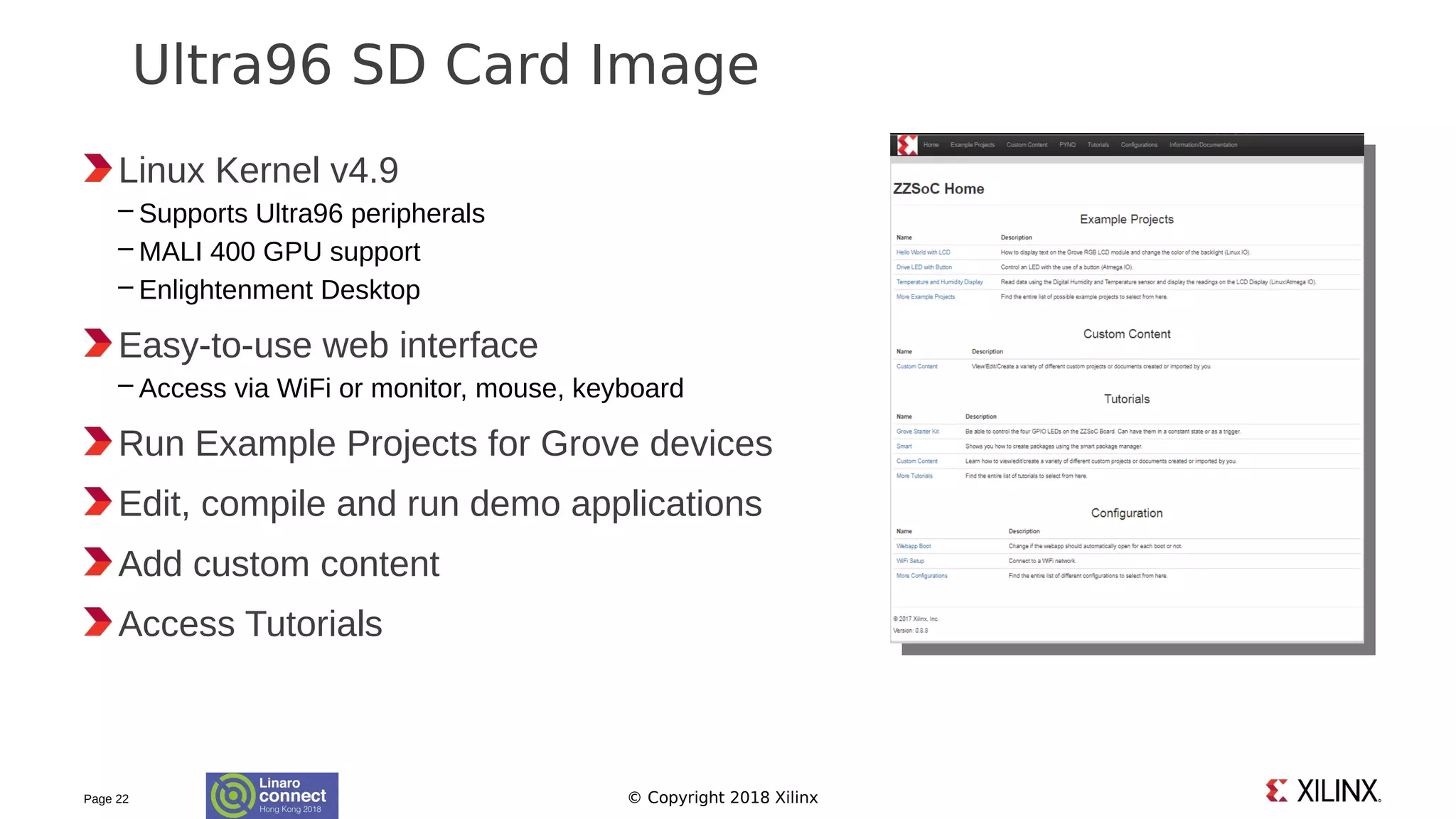Click the Linaro Connect Hong Kong 2018 logo
The width and height of the screenshot is (1456, 819).
(x=272, y=796)
